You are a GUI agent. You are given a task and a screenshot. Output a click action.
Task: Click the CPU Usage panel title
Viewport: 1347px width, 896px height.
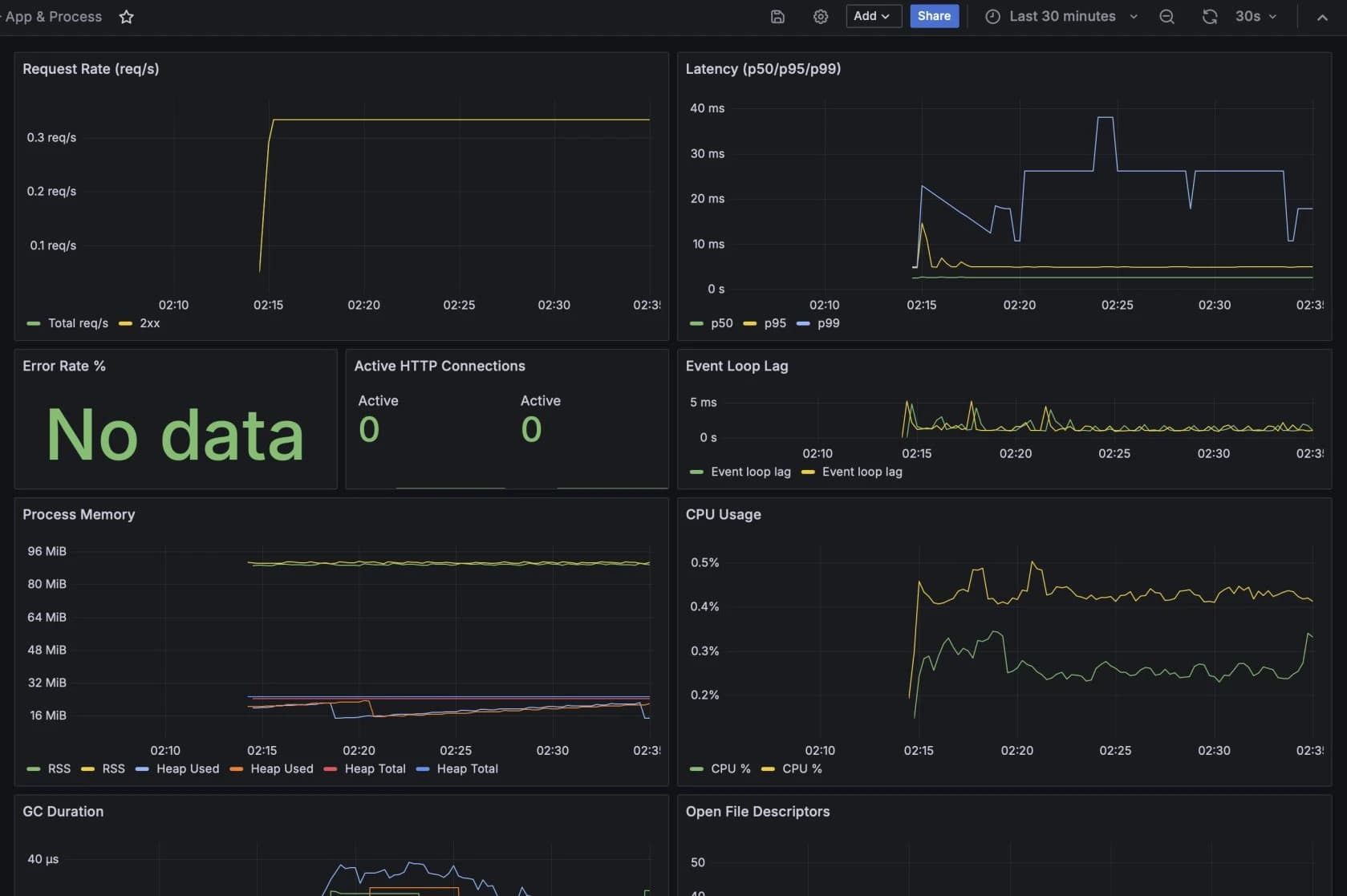point(723,514)
